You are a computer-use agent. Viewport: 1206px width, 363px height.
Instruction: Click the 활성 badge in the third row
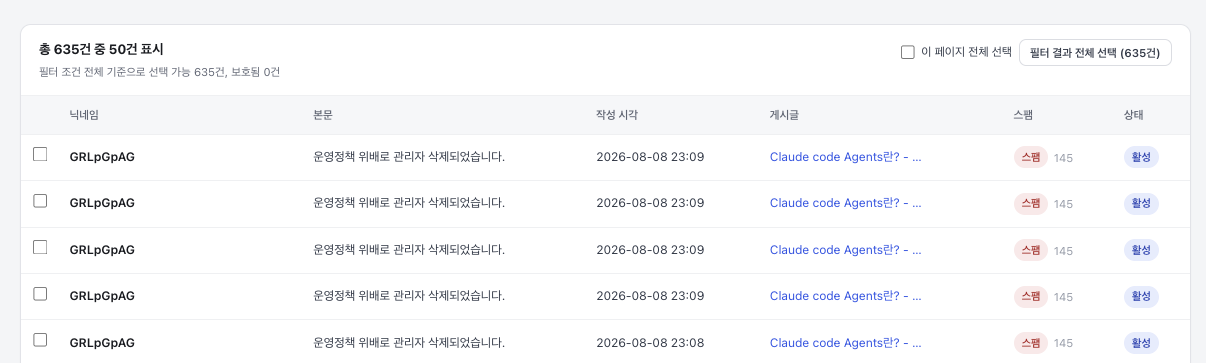tap(1141, 250)
